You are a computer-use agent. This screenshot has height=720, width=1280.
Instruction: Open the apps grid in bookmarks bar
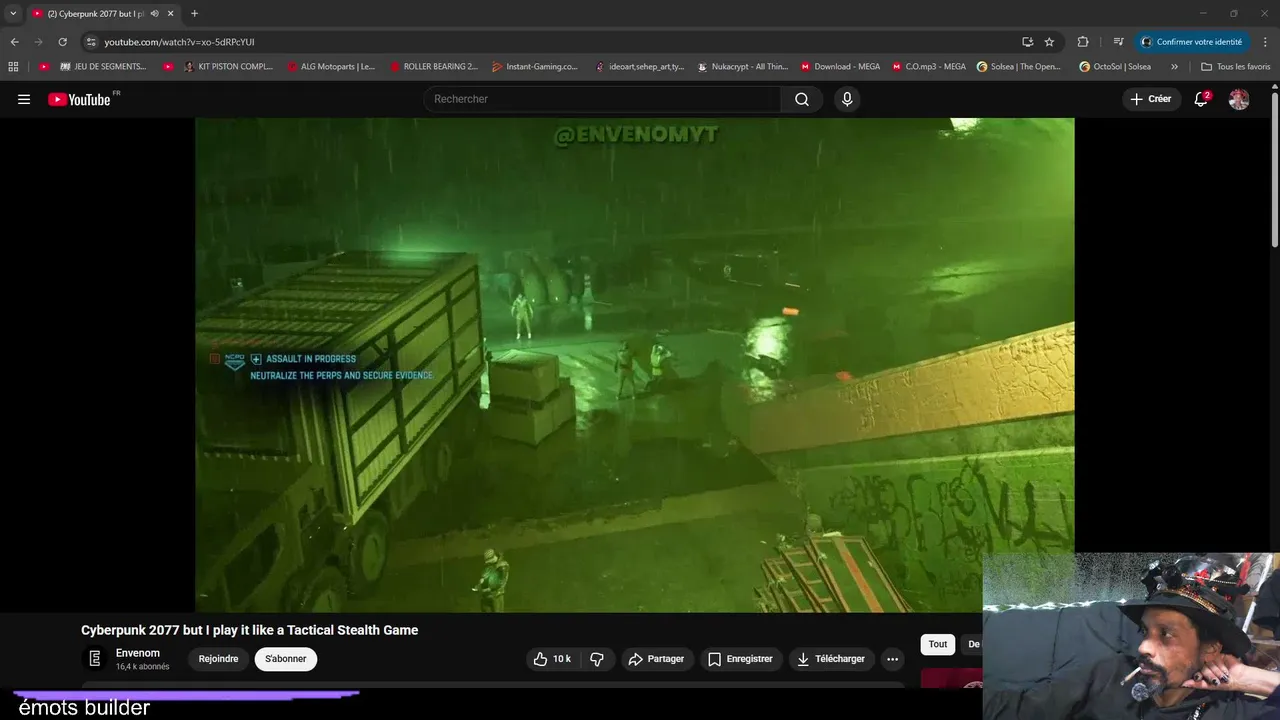point(13,67)
